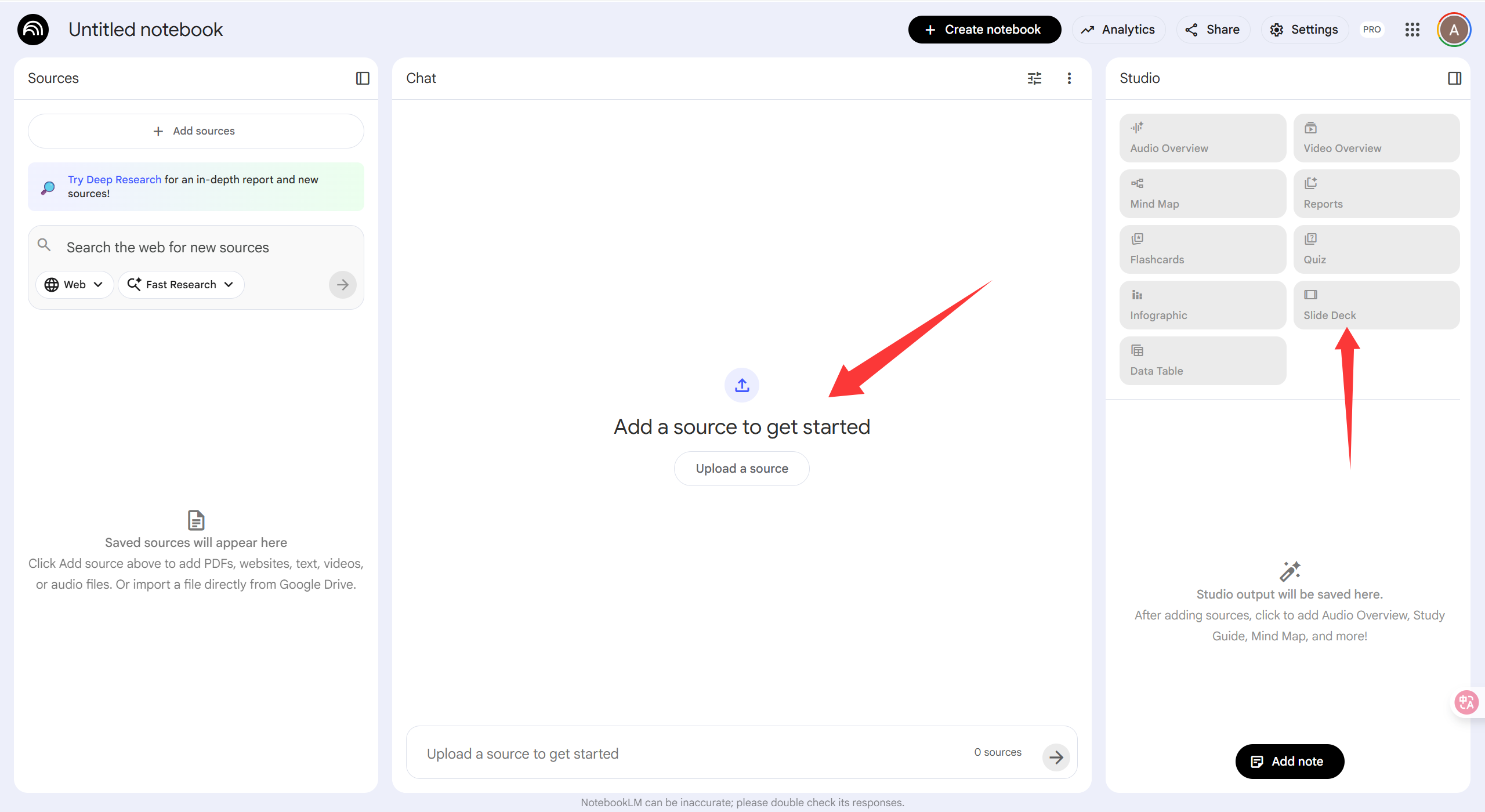The image size is (1485, 812).
Task: Select the Audio Overview tile
Action: tap(1202, 138)
